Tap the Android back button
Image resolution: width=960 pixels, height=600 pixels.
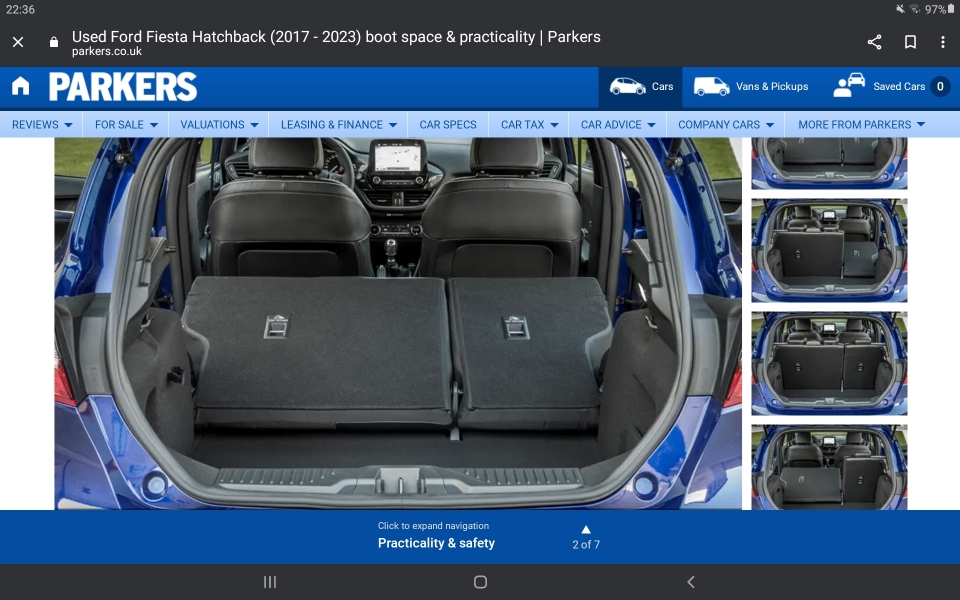point(691,582)
